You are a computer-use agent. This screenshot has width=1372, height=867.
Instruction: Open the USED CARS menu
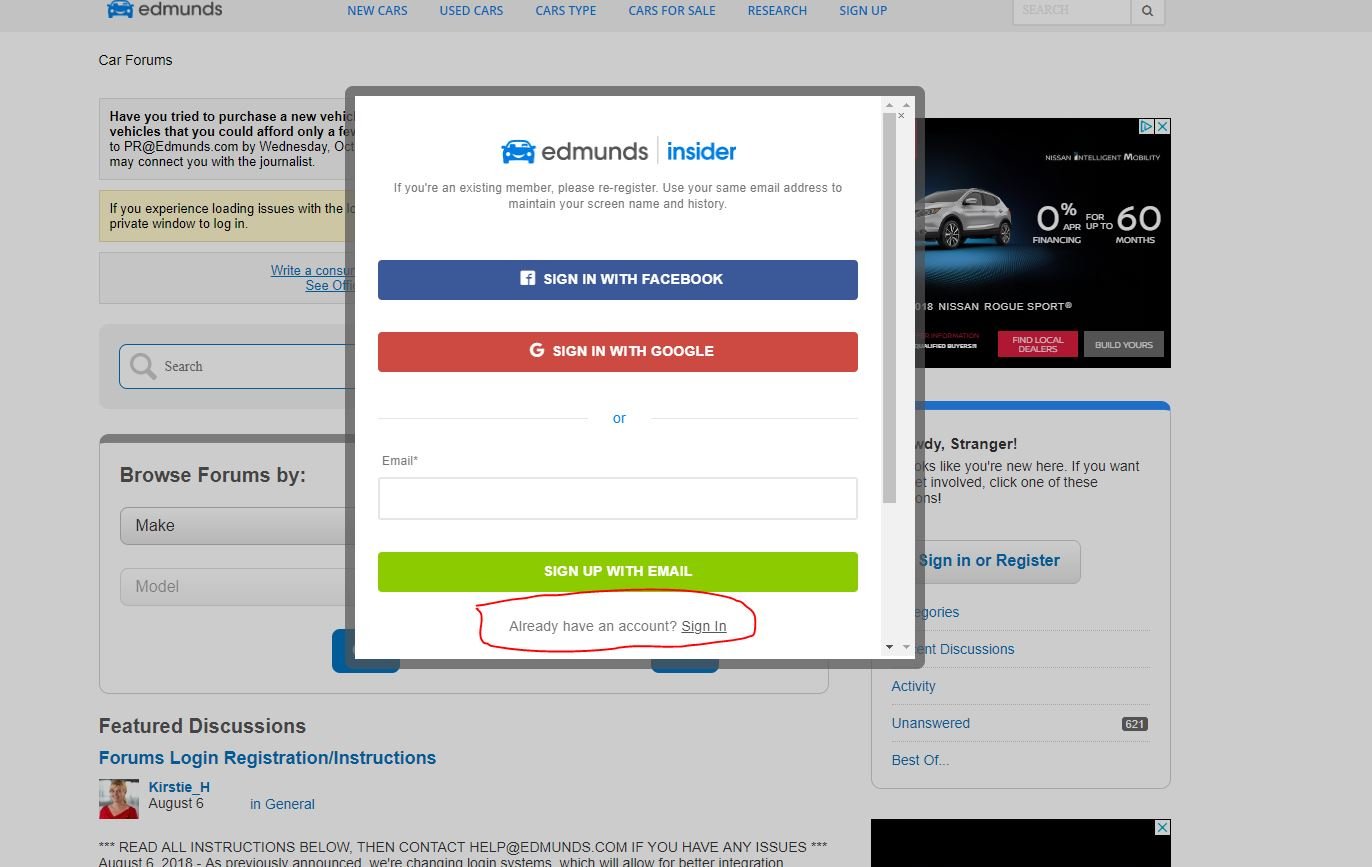[x=471, y=11]
